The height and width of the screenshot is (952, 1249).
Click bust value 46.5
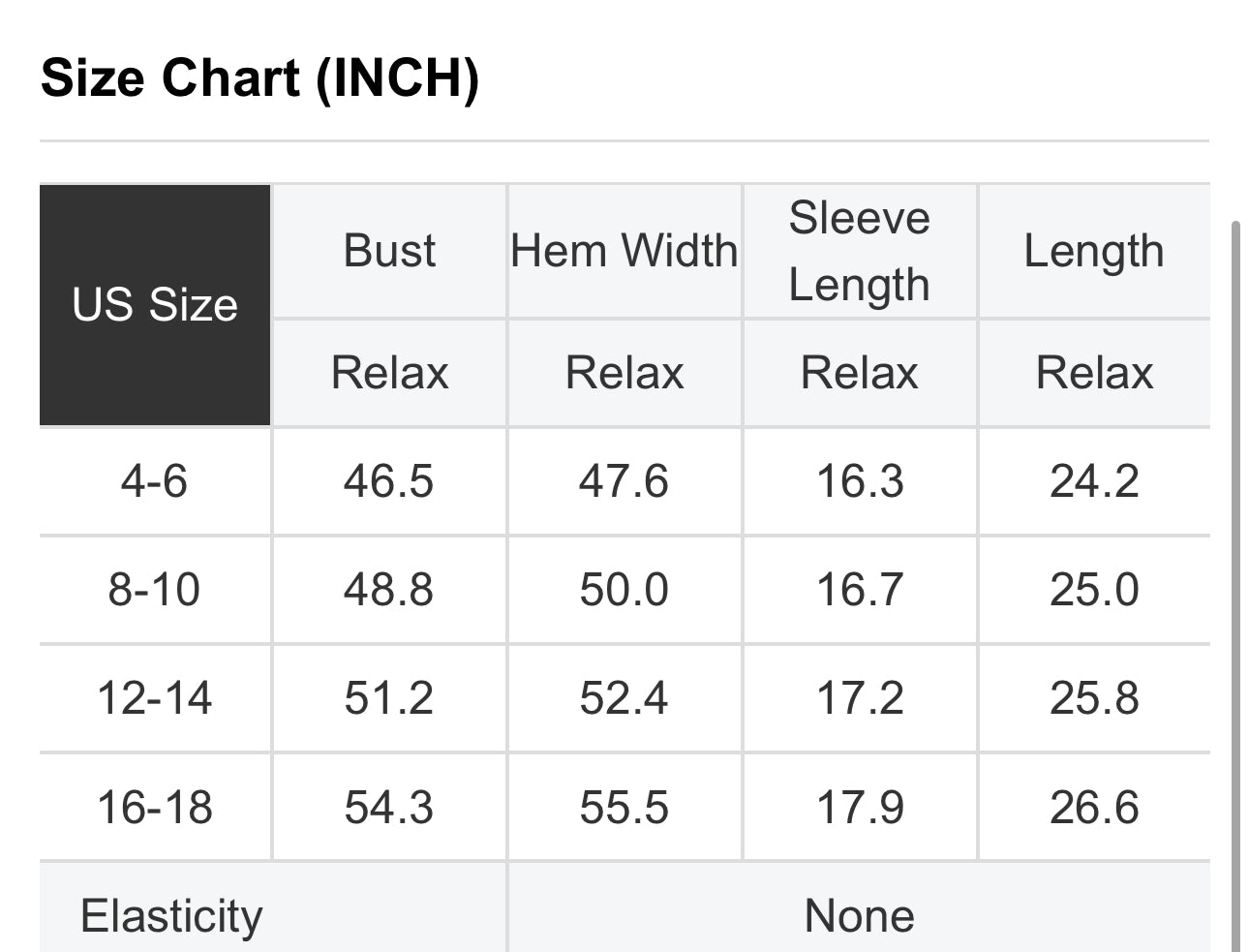389,481
